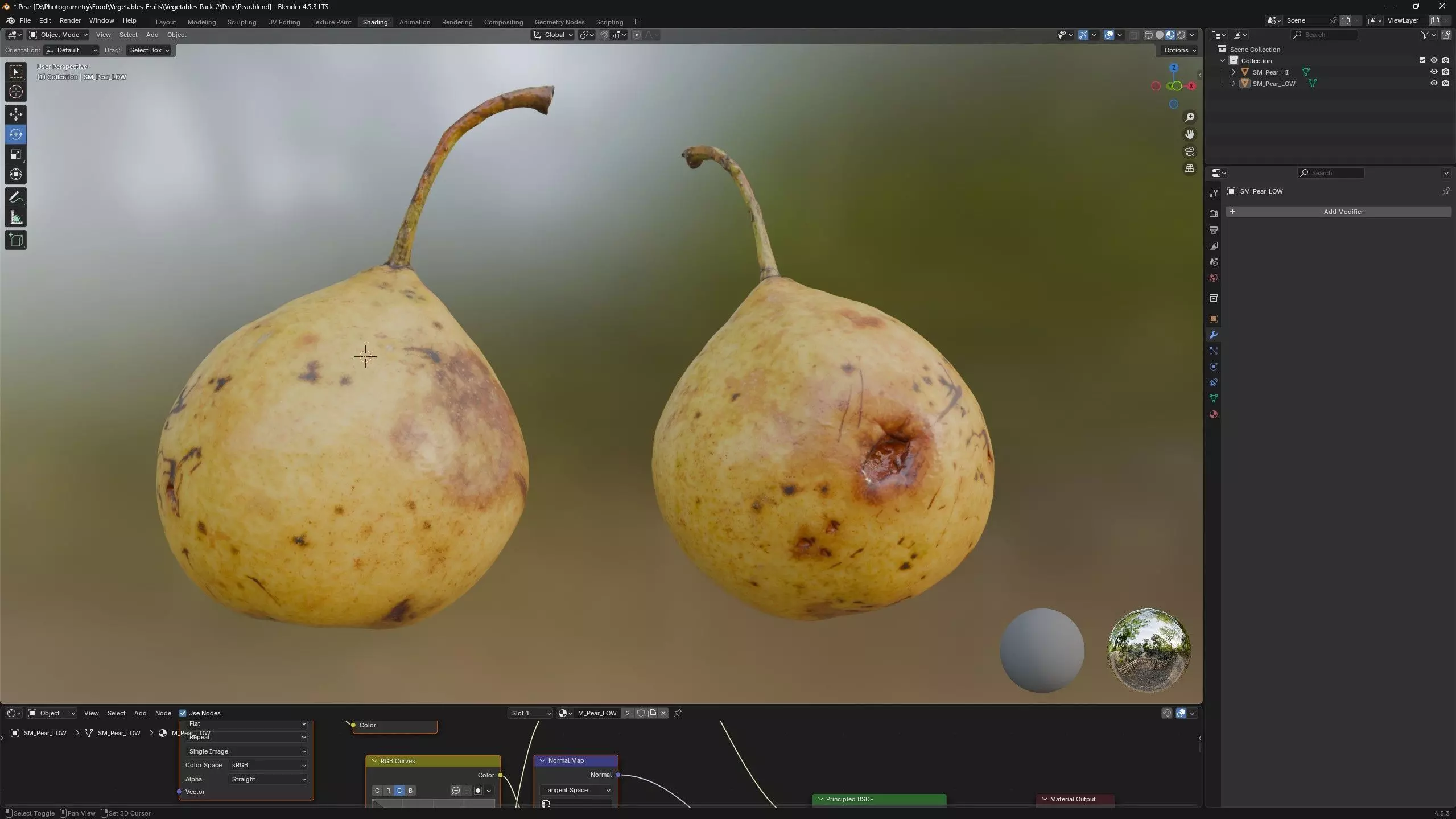1456x819 pixels.
Task: Select the Measure tool
Action: tap(15, 217)
